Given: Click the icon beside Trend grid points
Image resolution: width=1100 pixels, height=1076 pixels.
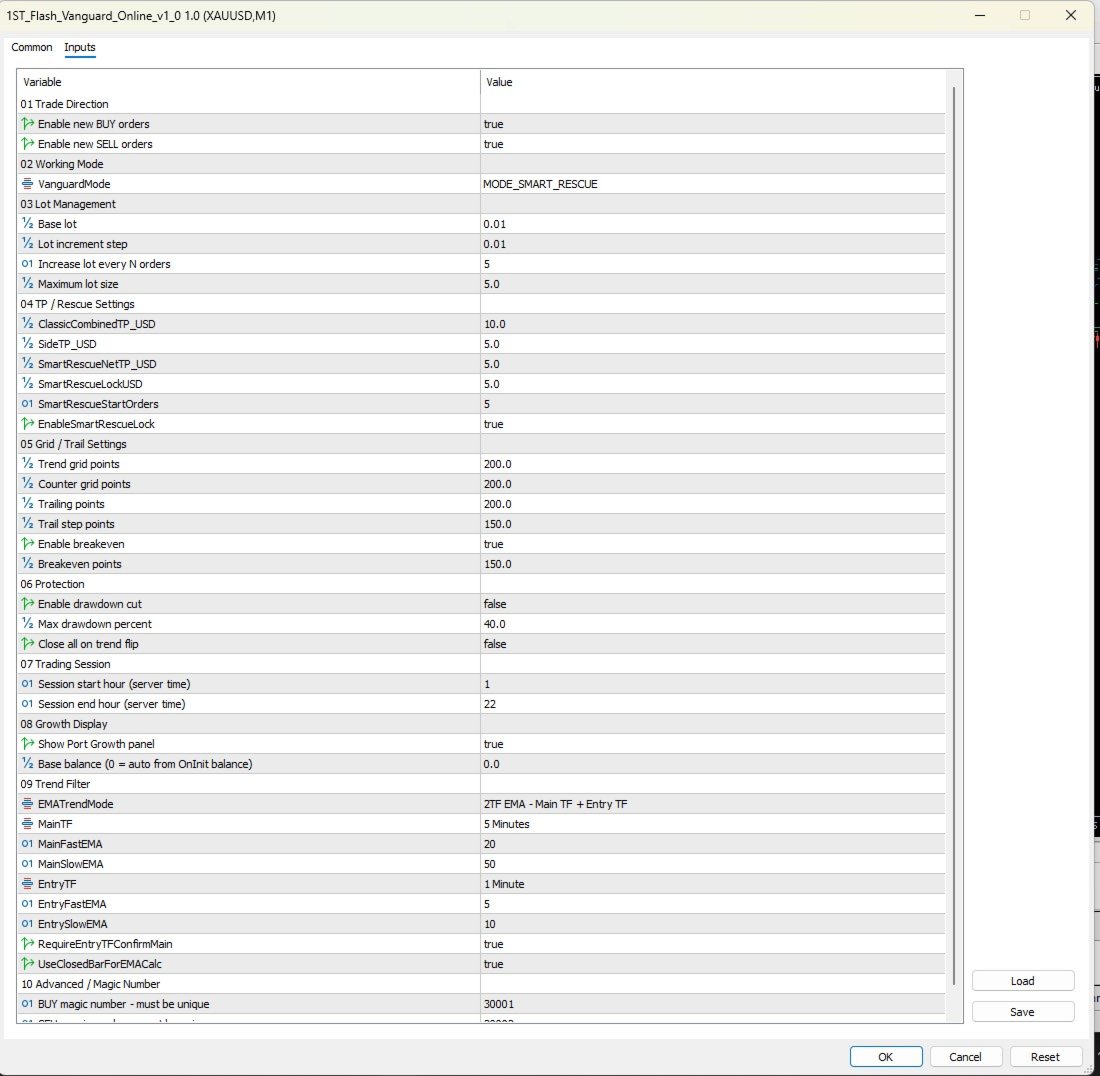Looking at the screenshot, I should click(27, 464).
